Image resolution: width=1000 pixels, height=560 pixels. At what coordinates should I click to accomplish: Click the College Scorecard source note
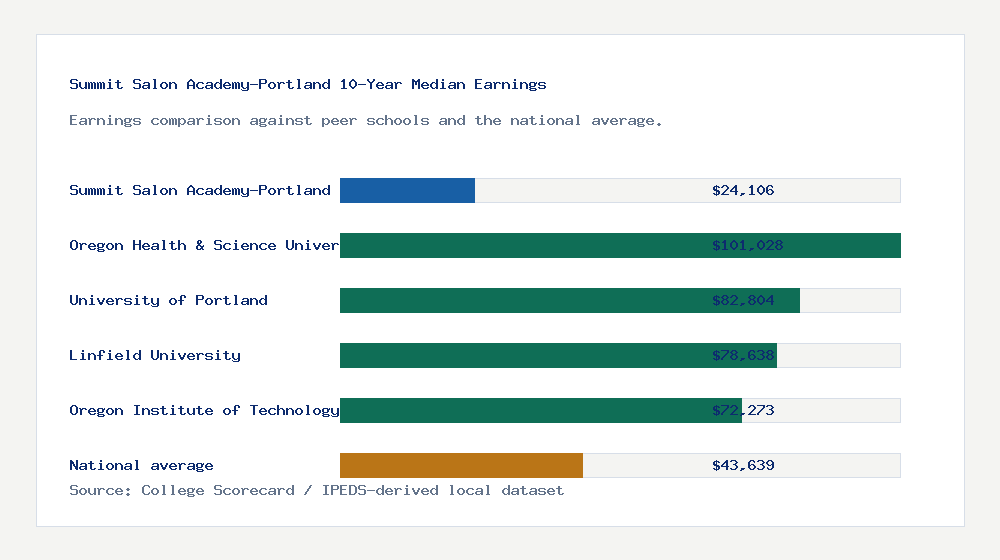pyautogui.click(x=316, y=490)
